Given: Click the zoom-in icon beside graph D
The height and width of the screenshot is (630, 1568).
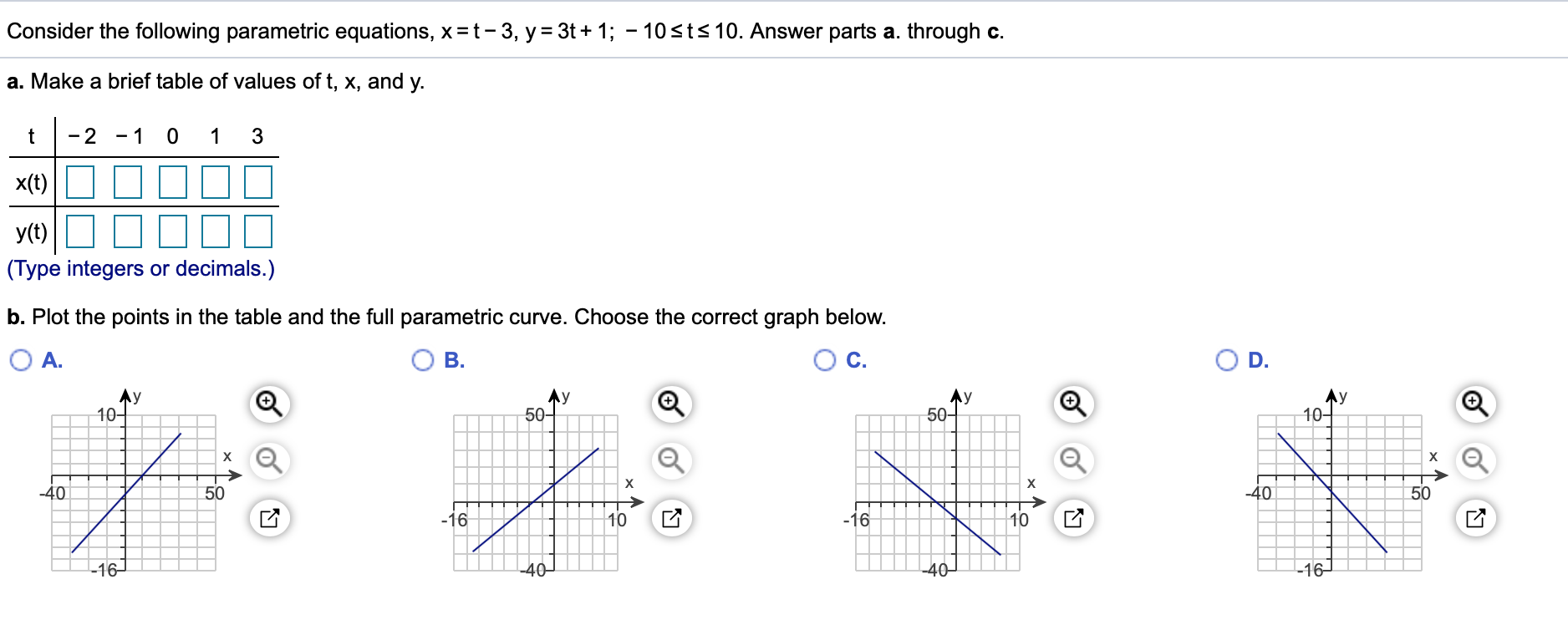Looking at the screenshot, I should click(x=1474, y=404).
